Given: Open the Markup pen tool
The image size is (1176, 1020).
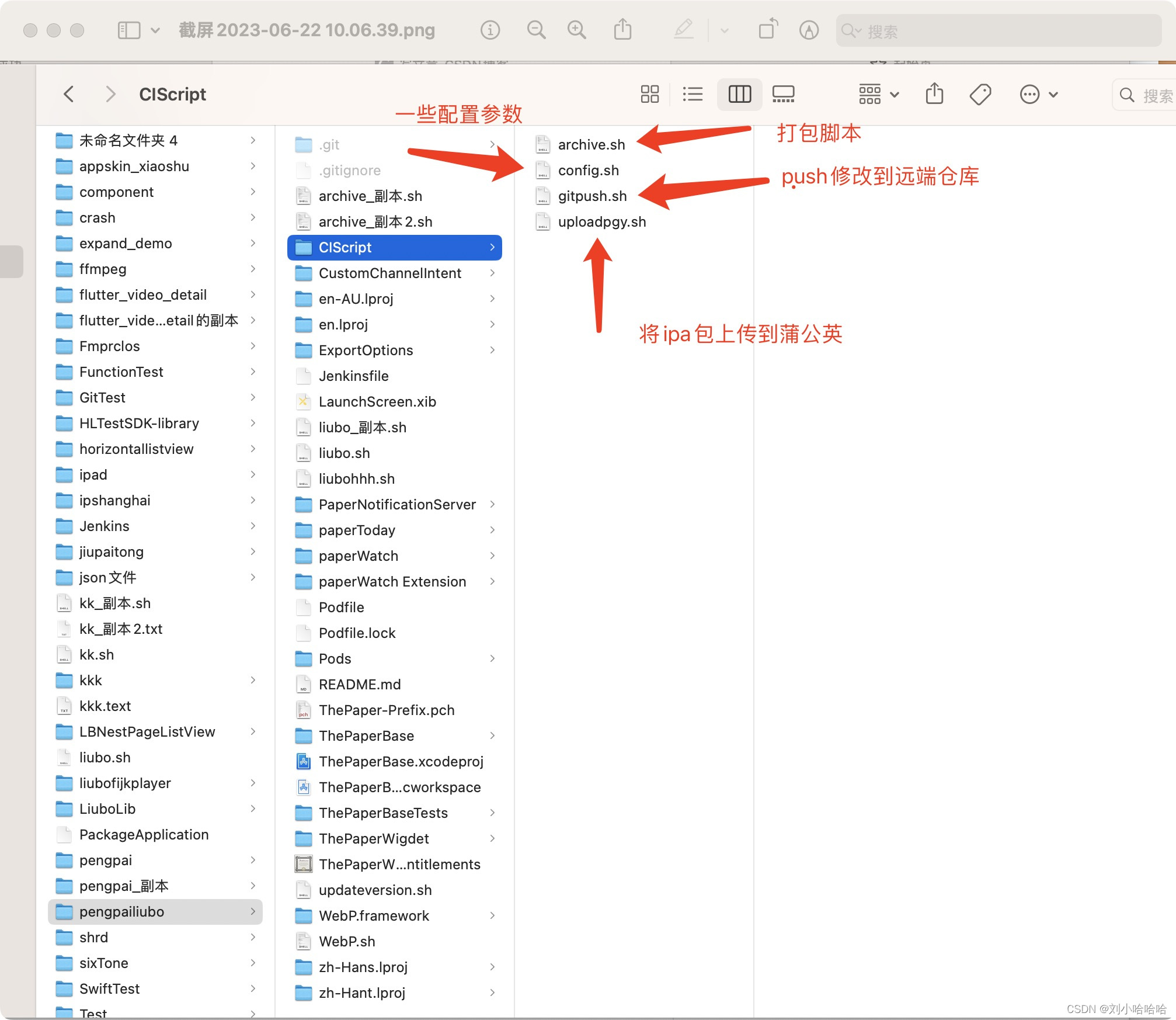Looking at the screenshot, I should (683, 30).
